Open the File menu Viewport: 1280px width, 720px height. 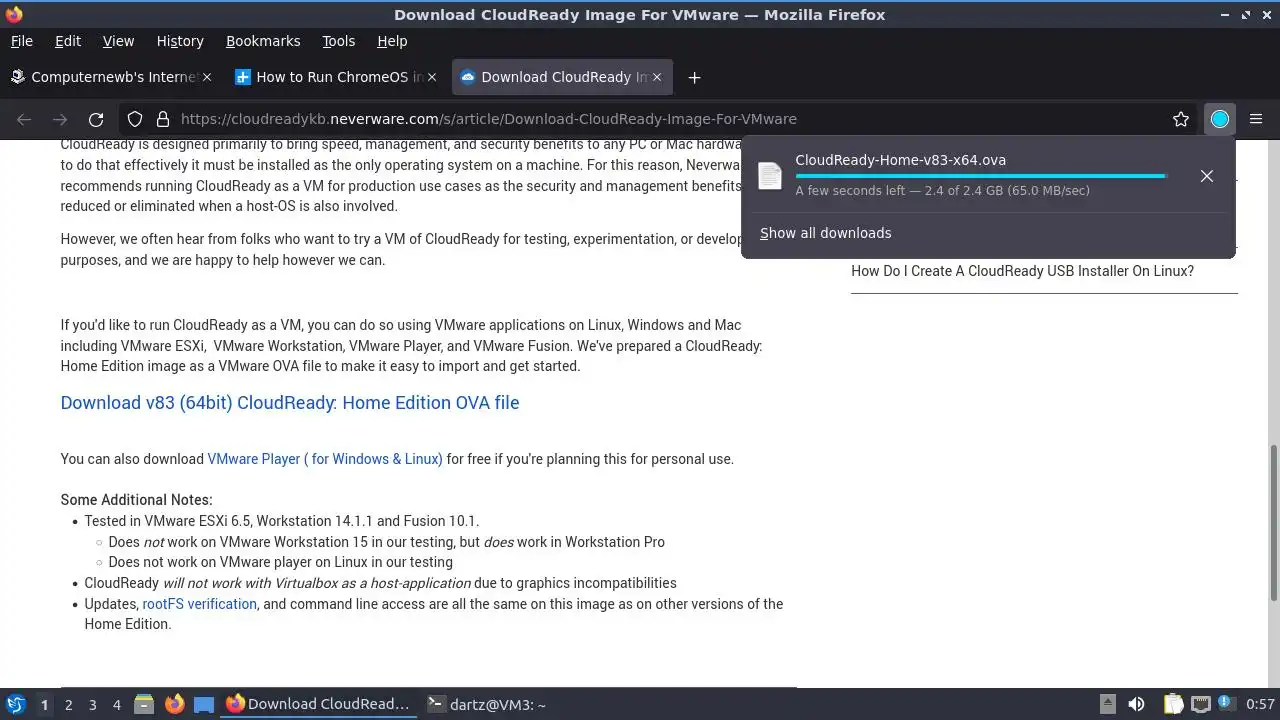coord(21,41)
